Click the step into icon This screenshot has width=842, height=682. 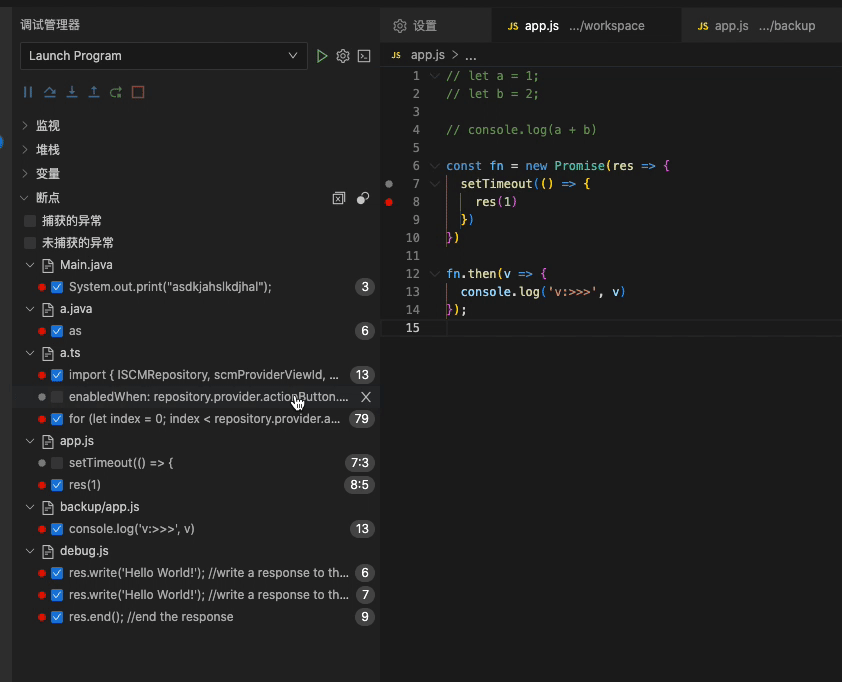(72, 92)
